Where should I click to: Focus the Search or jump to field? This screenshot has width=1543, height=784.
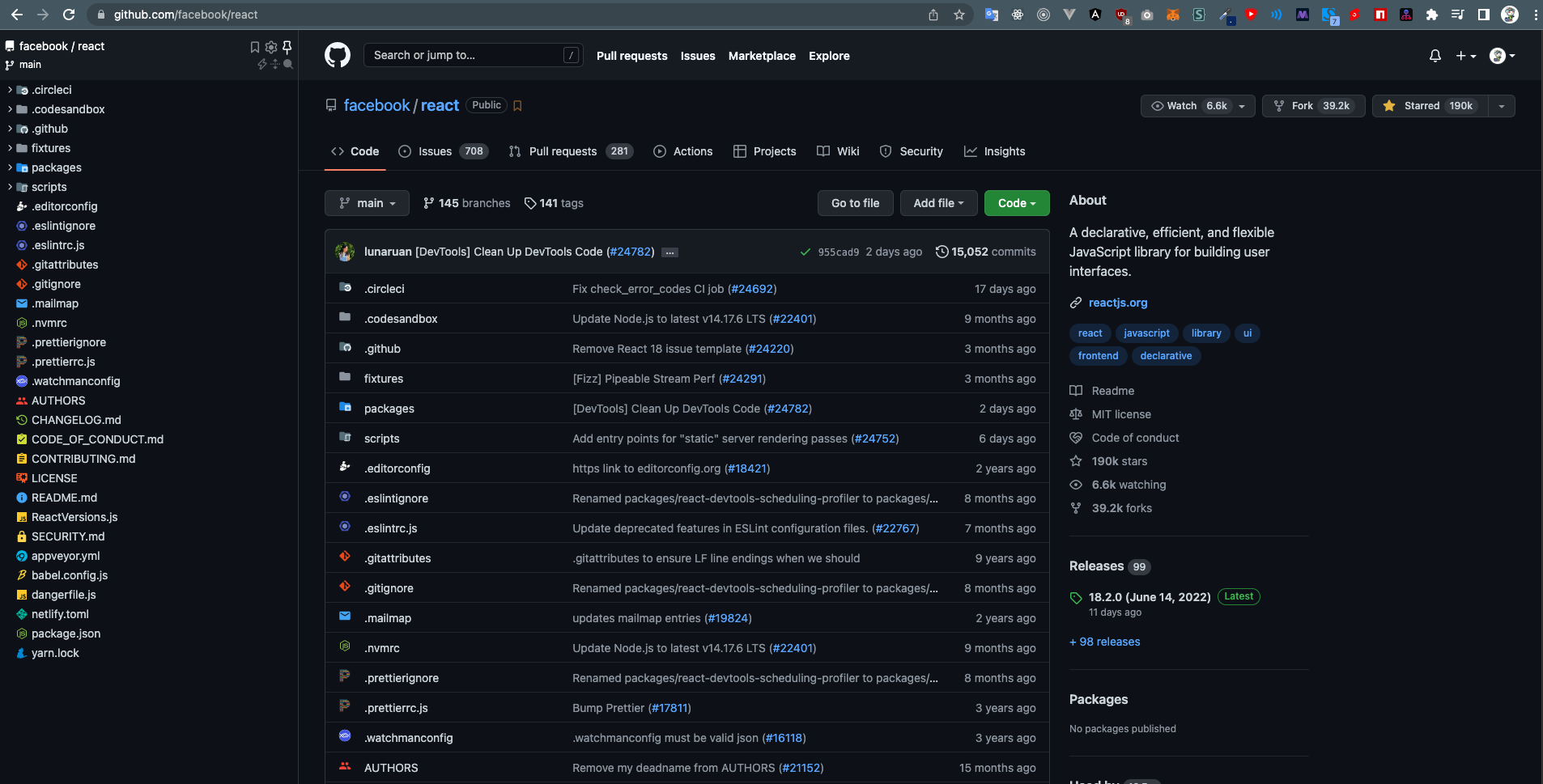point(474,55)
